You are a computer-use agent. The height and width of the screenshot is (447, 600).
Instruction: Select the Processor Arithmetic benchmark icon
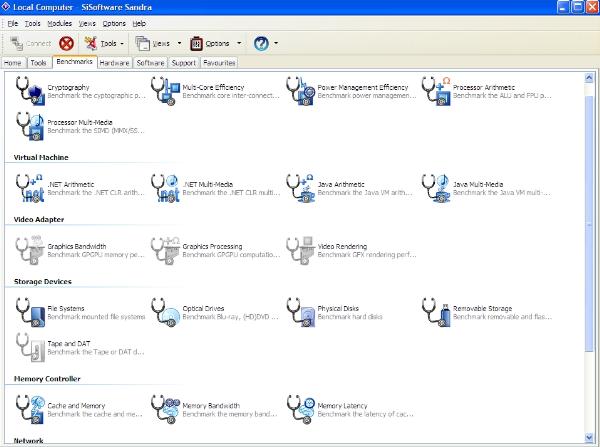pos(436,91)
